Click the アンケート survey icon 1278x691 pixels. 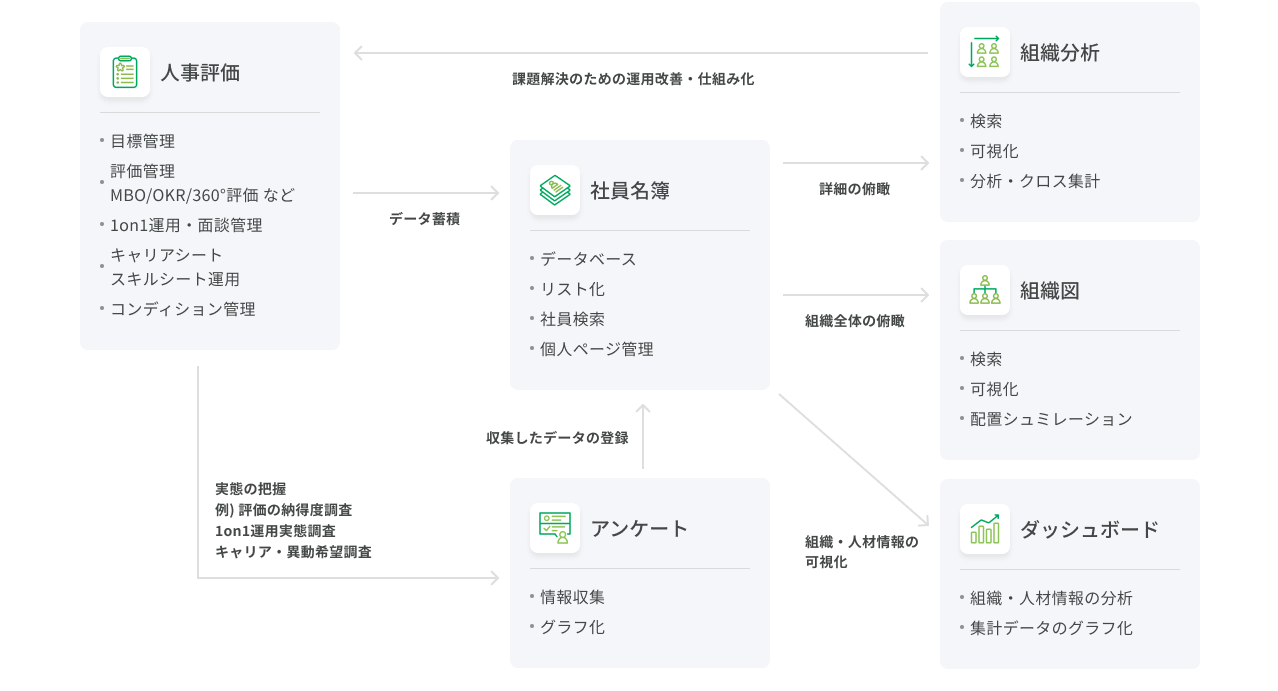point(555,528)
